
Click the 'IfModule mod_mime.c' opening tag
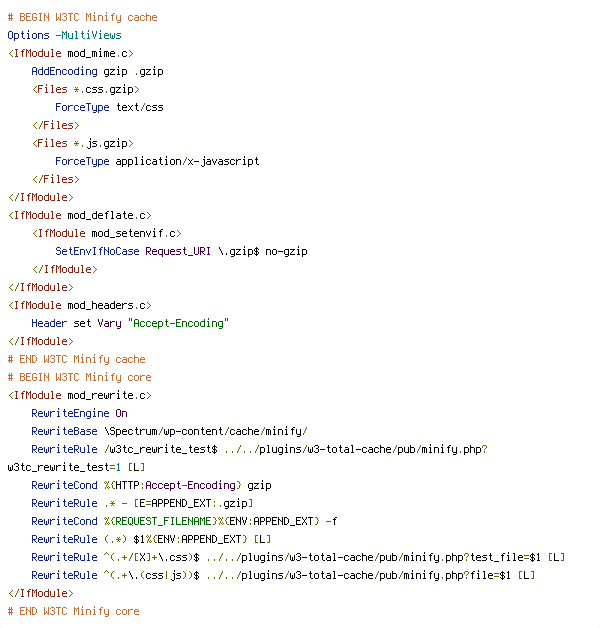pyautogui.click(x=70, y=53)
